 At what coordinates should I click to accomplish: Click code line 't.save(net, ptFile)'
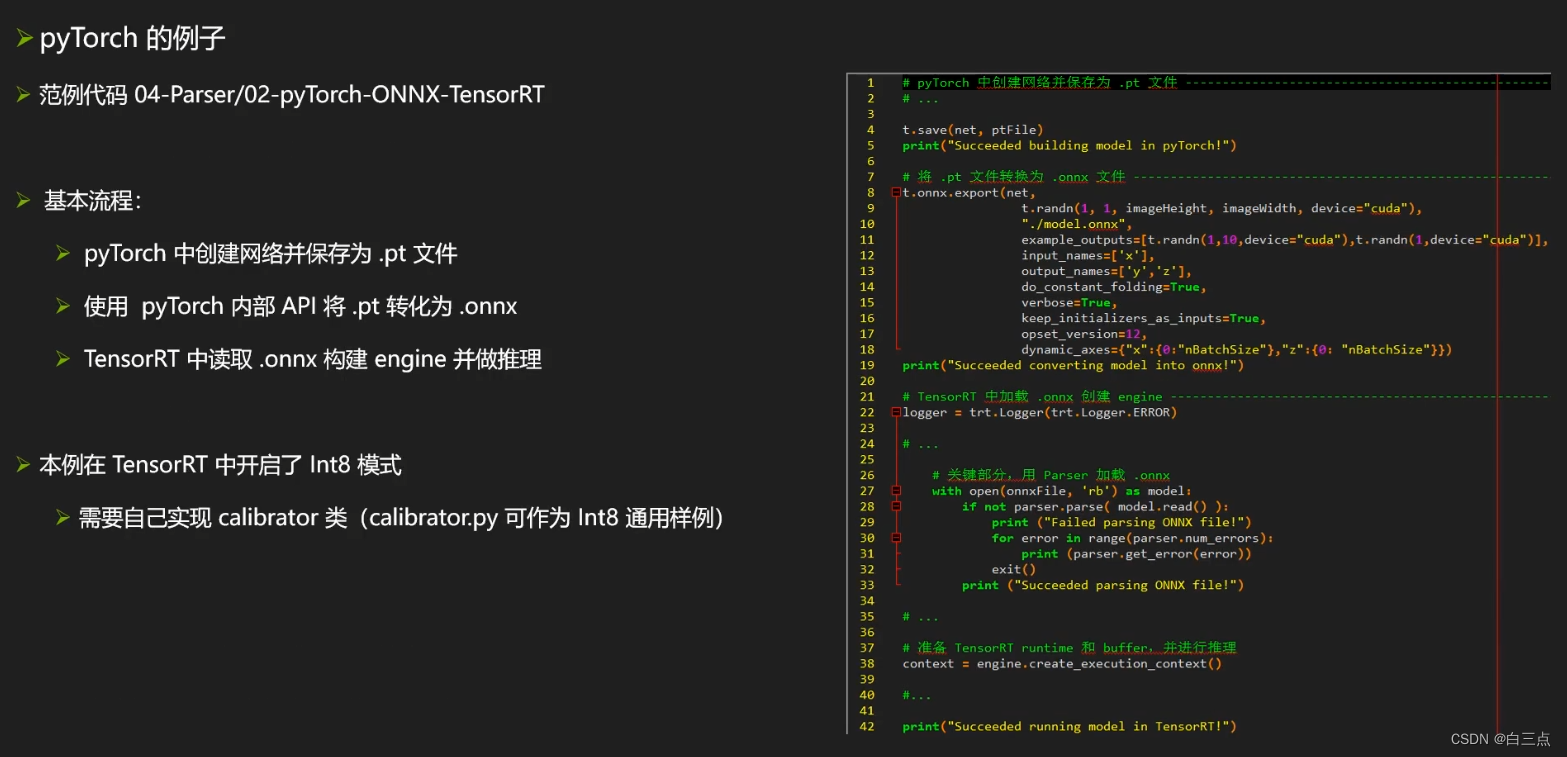(x=972, y=129)
